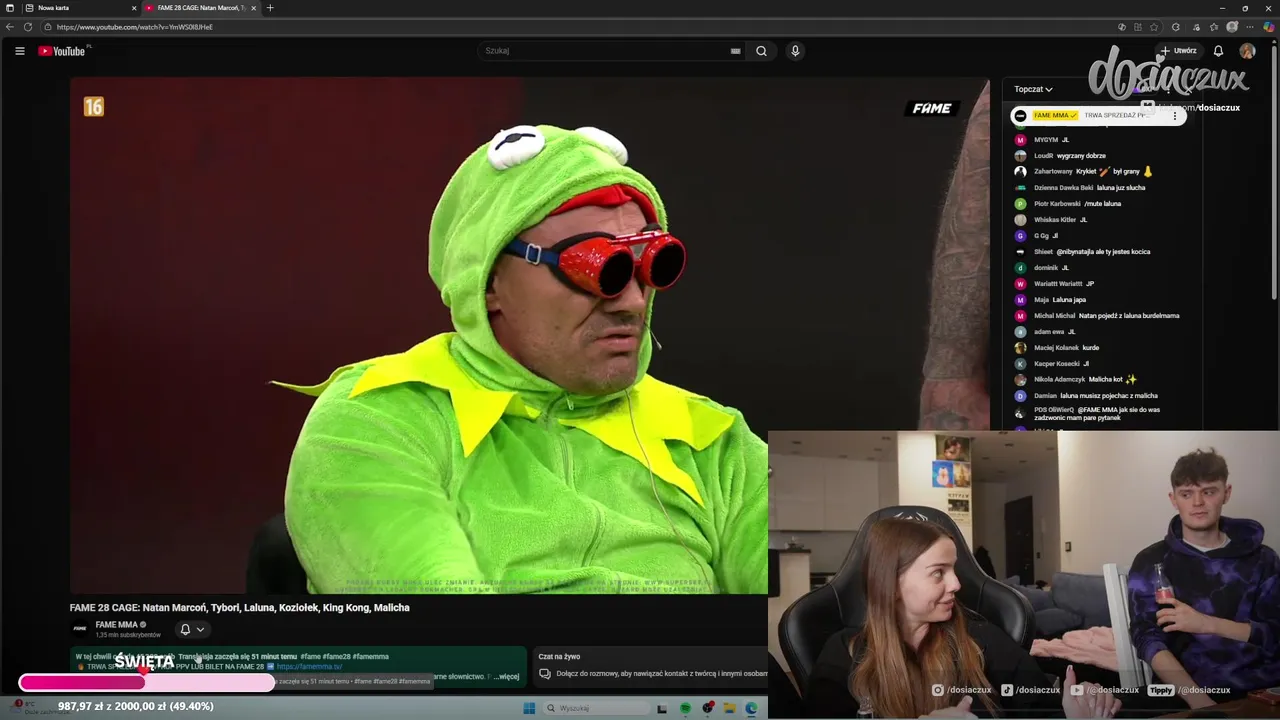Open Spotify from the taskbar

click(685, 708)
